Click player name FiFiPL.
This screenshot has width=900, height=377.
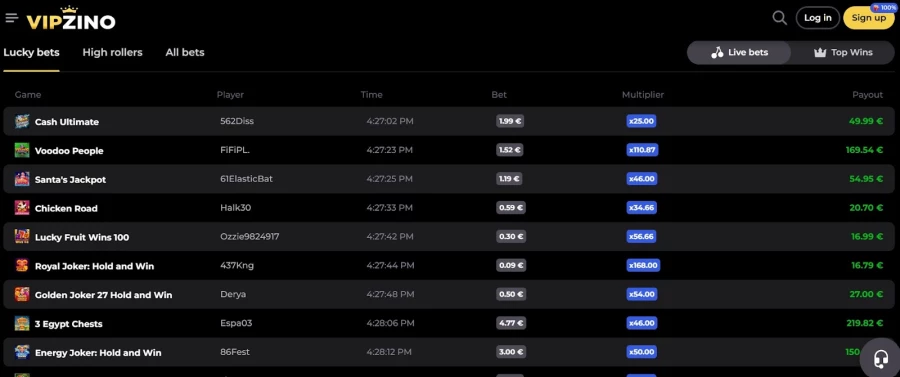tap(235, 150)
